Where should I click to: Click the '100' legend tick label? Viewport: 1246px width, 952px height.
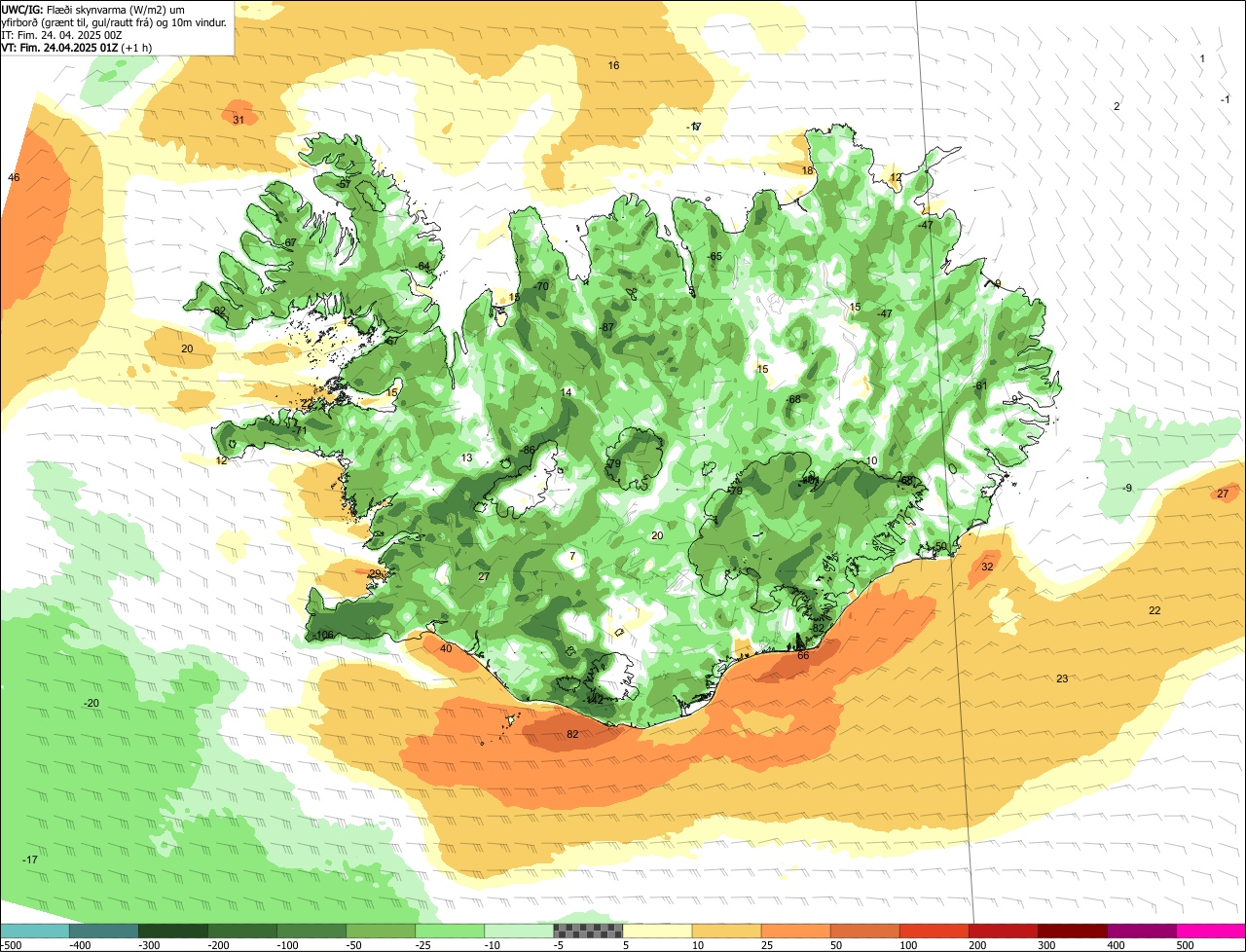click(908, 945)
